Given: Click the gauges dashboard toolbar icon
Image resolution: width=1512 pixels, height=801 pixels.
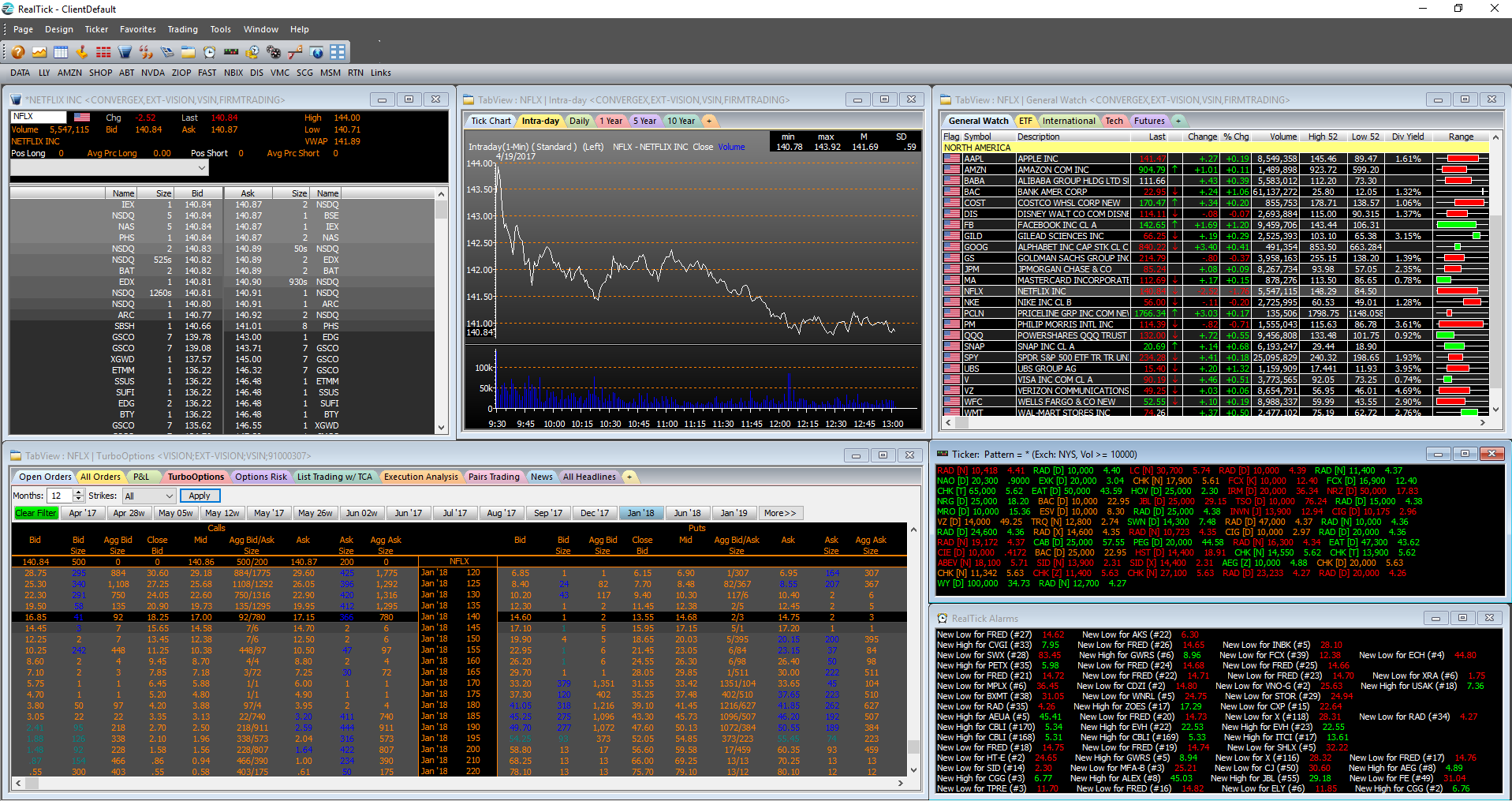Looking at the screenshot, I should coord(274,52).
